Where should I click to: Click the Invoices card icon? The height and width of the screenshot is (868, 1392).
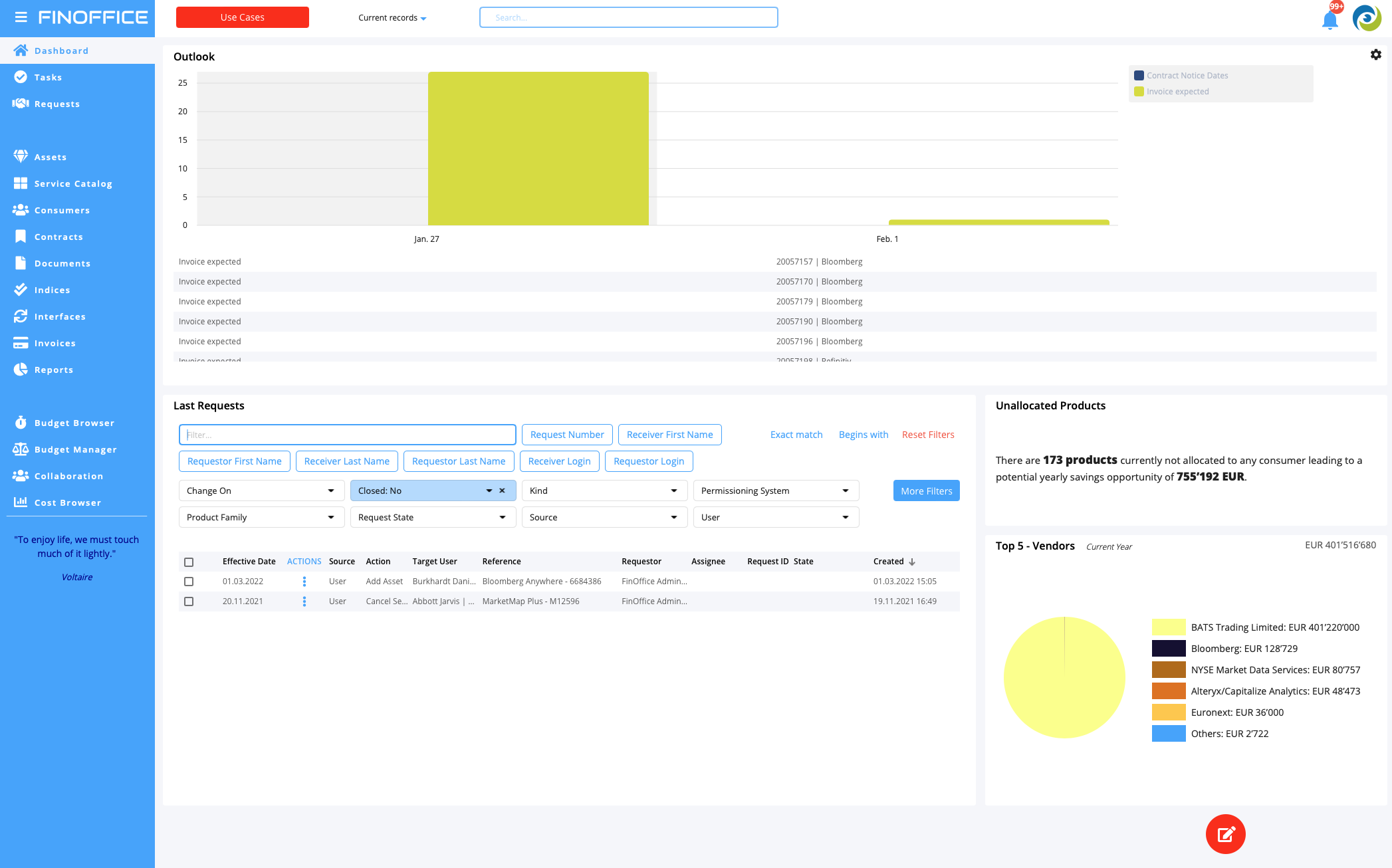21,343
